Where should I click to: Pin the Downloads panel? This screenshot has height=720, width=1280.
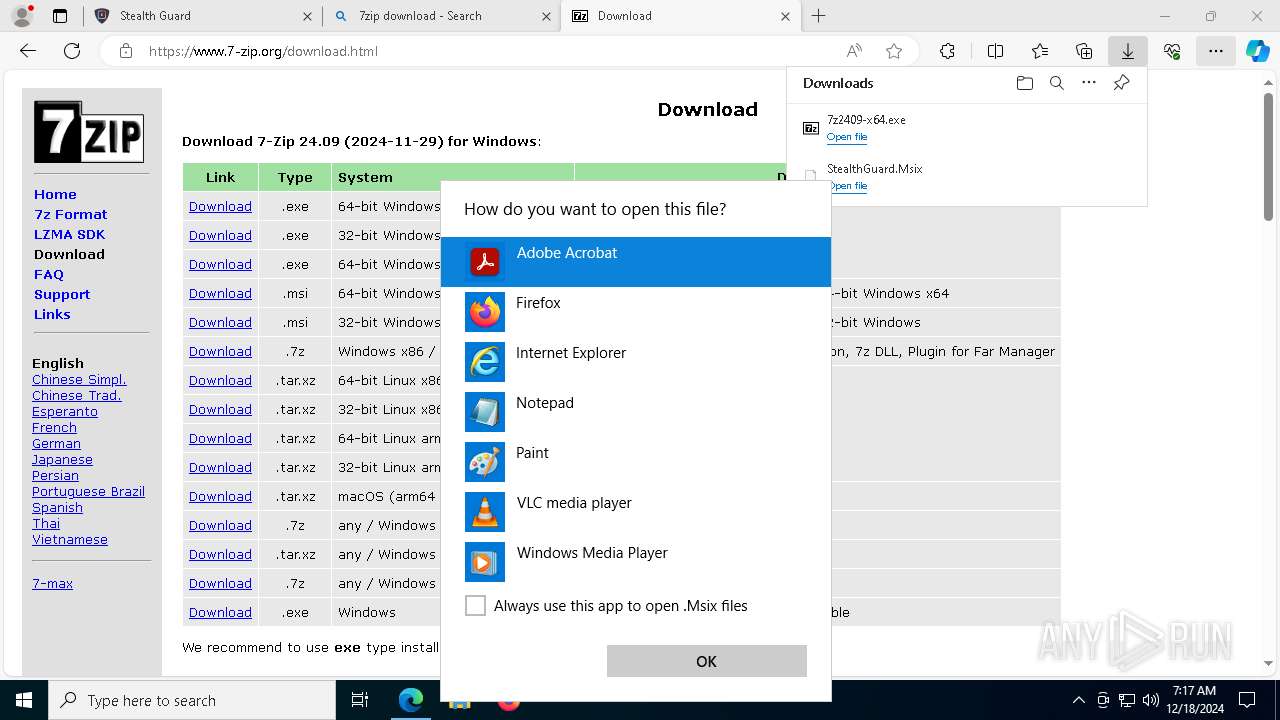click(x=1122, y=83)
